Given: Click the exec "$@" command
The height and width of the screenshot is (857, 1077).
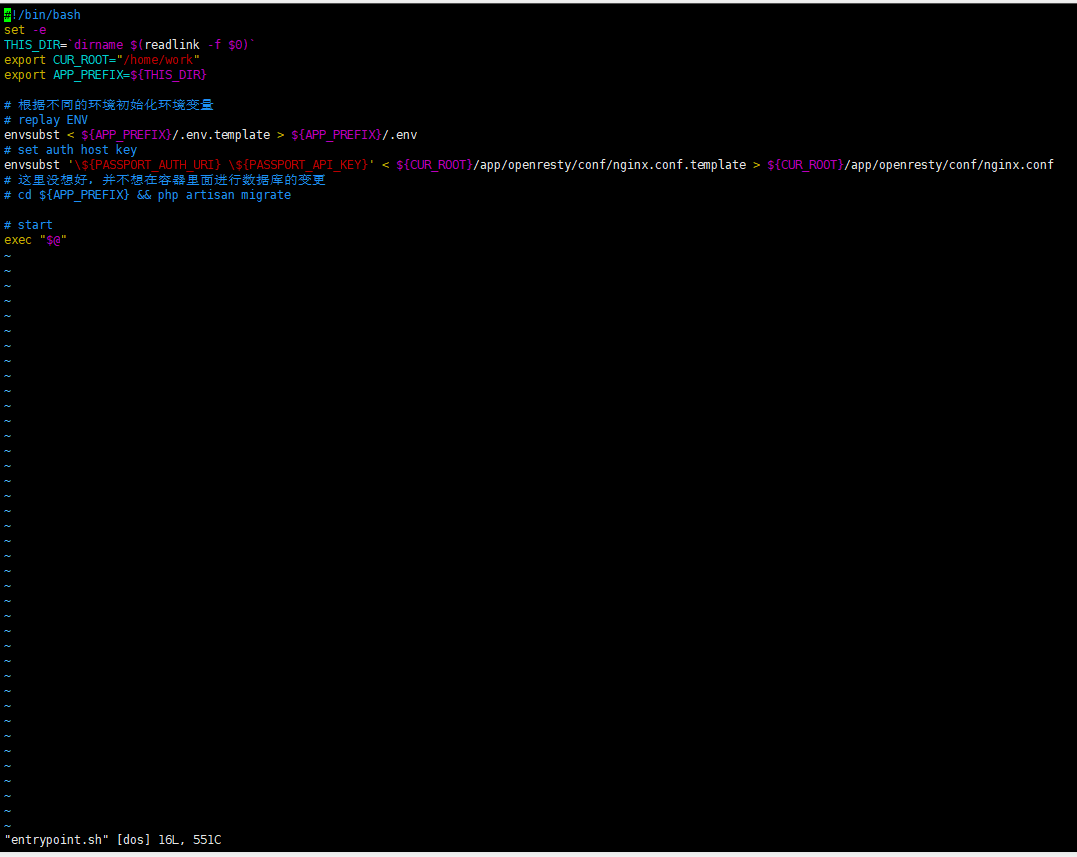Looking at the screenshot, I should tap(35, 239).
